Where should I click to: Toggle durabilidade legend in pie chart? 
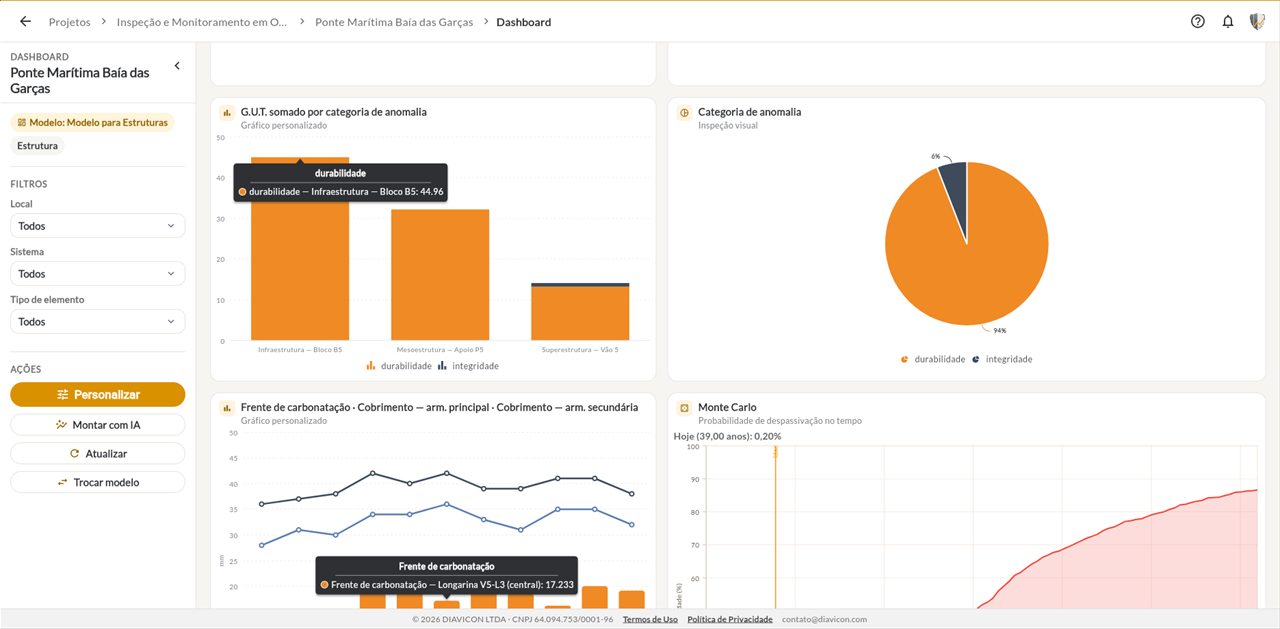pos(933,359)
